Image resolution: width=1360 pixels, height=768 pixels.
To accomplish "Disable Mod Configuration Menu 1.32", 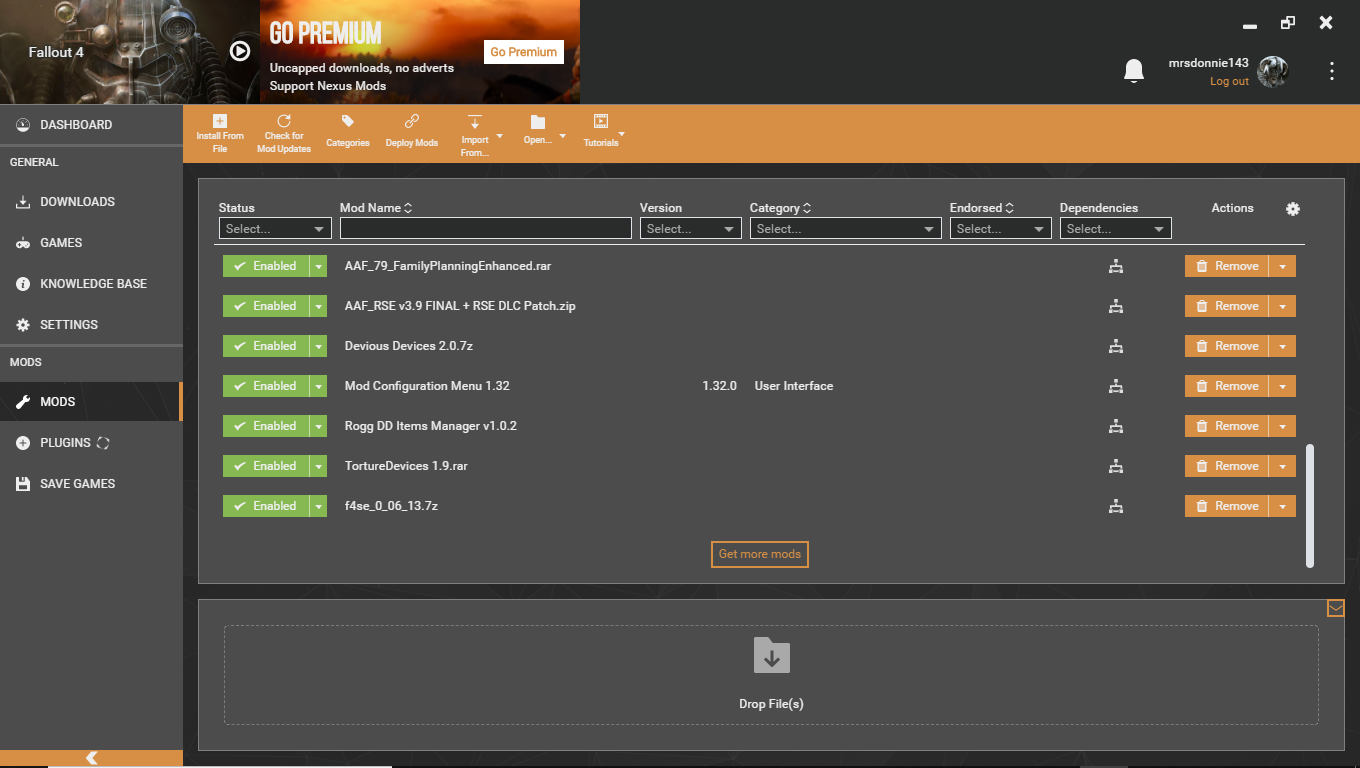I will click(x=265, y=386).
